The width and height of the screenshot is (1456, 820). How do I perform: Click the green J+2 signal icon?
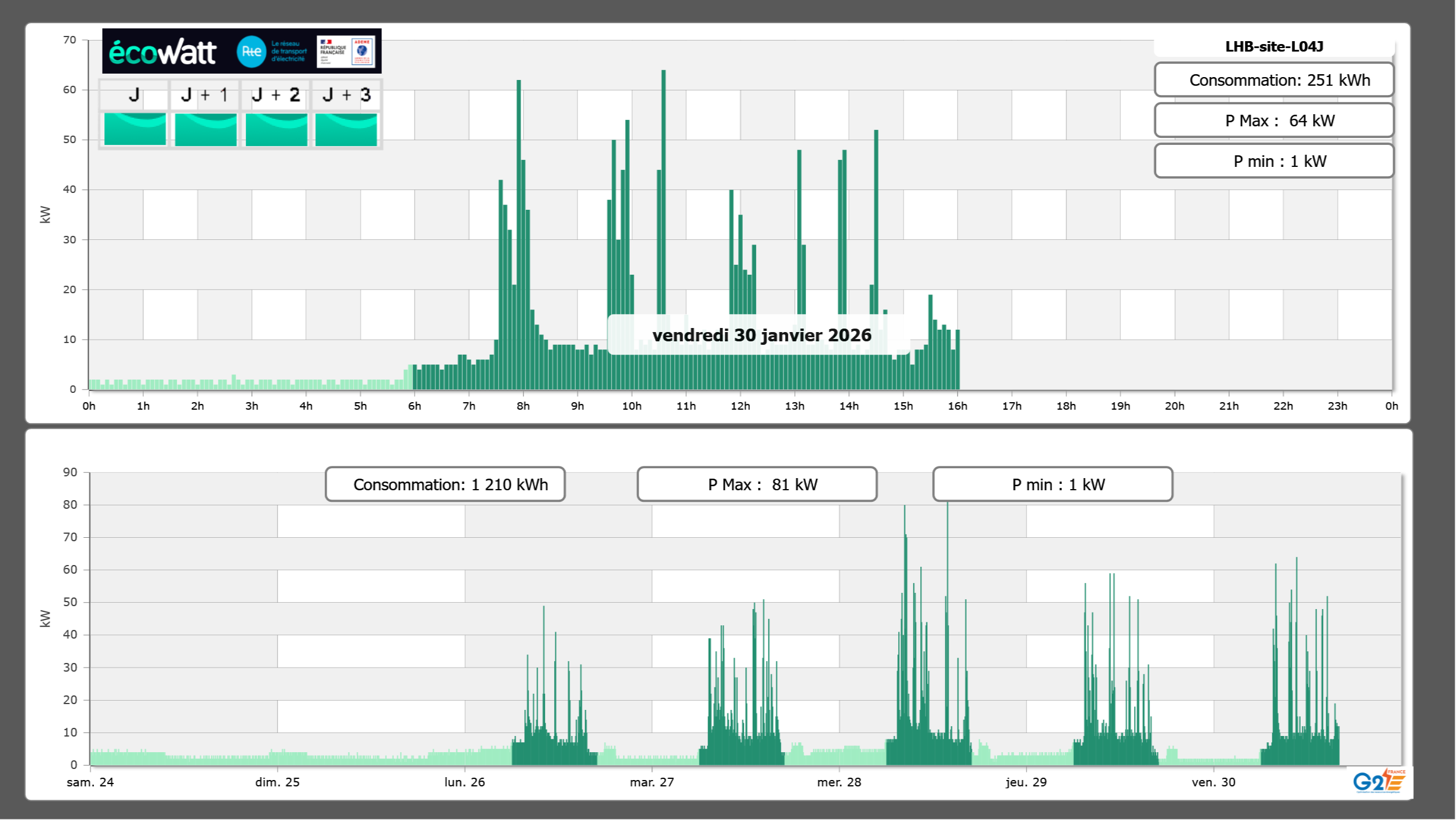click(x=276, y=129)
